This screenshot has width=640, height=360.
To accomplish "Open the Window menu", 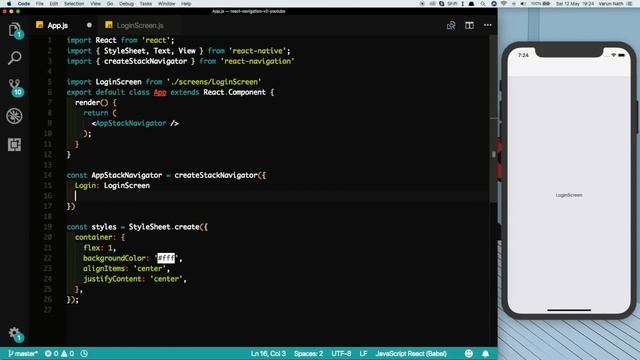I will 167,4.
